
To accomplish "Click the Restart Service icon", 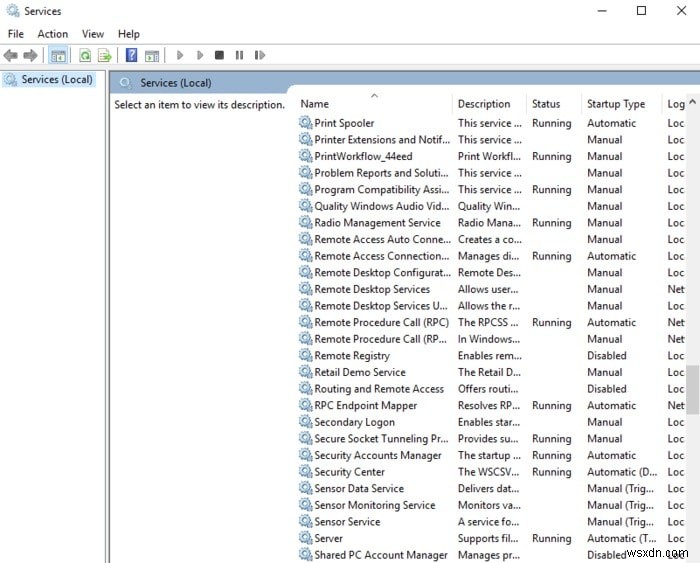I will pos(260,55).
